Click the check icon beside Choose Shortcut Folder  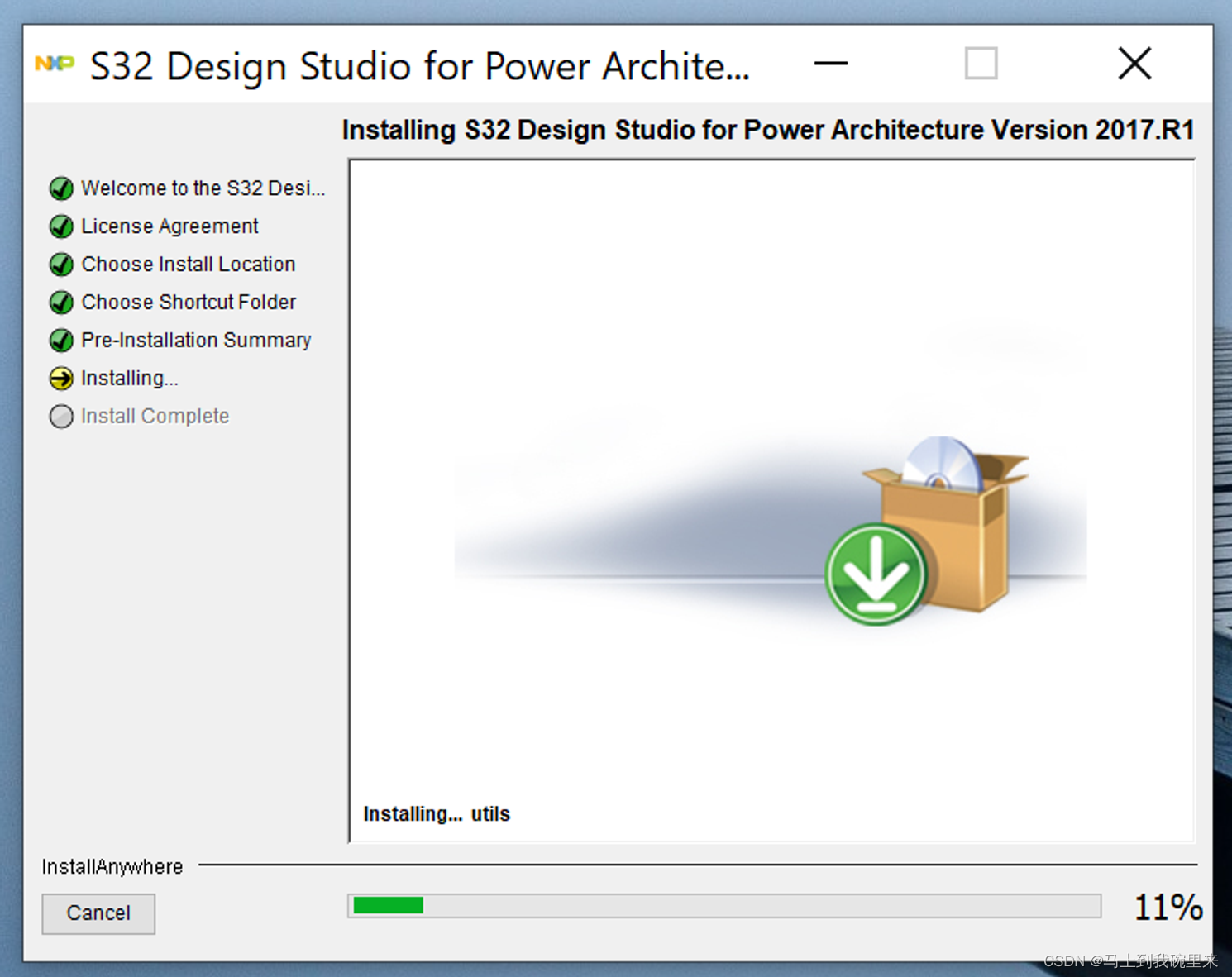click(61, 303)
